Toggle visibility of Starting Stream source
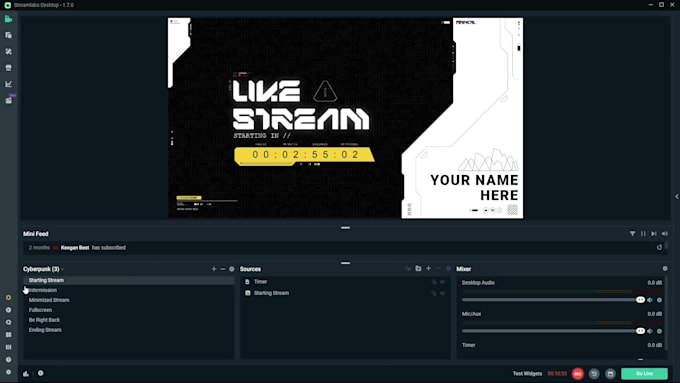 click(443, 293)
